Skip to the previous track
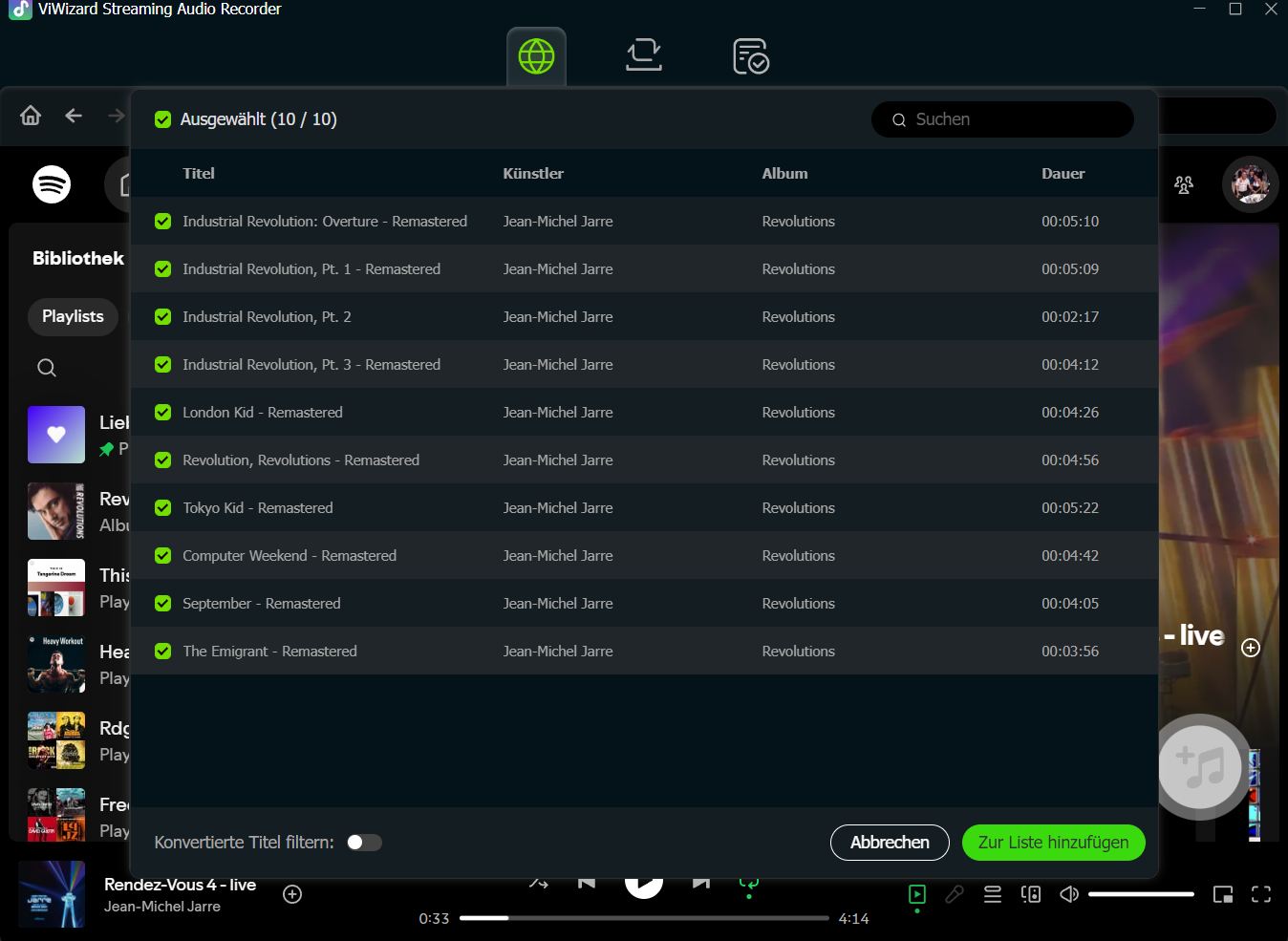 pyautogui.click(x=587, y=883)
